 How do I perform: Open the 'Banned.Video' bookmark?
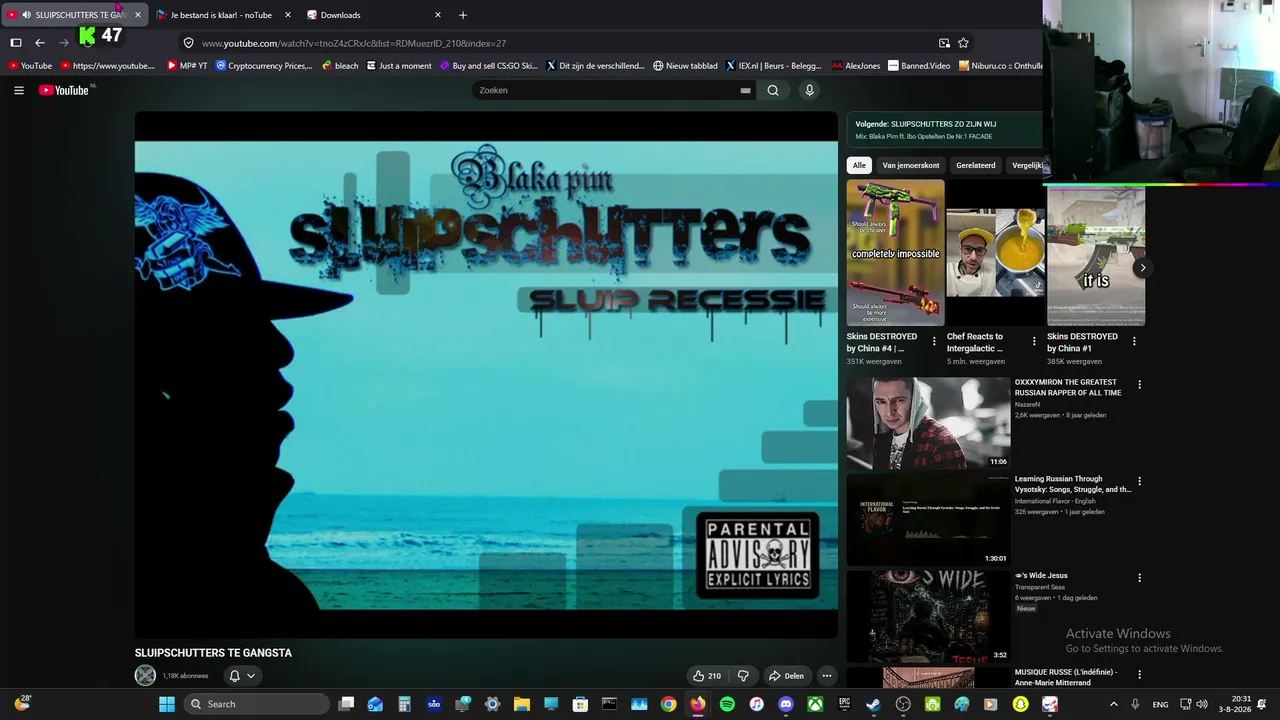(x=919, y=66)
